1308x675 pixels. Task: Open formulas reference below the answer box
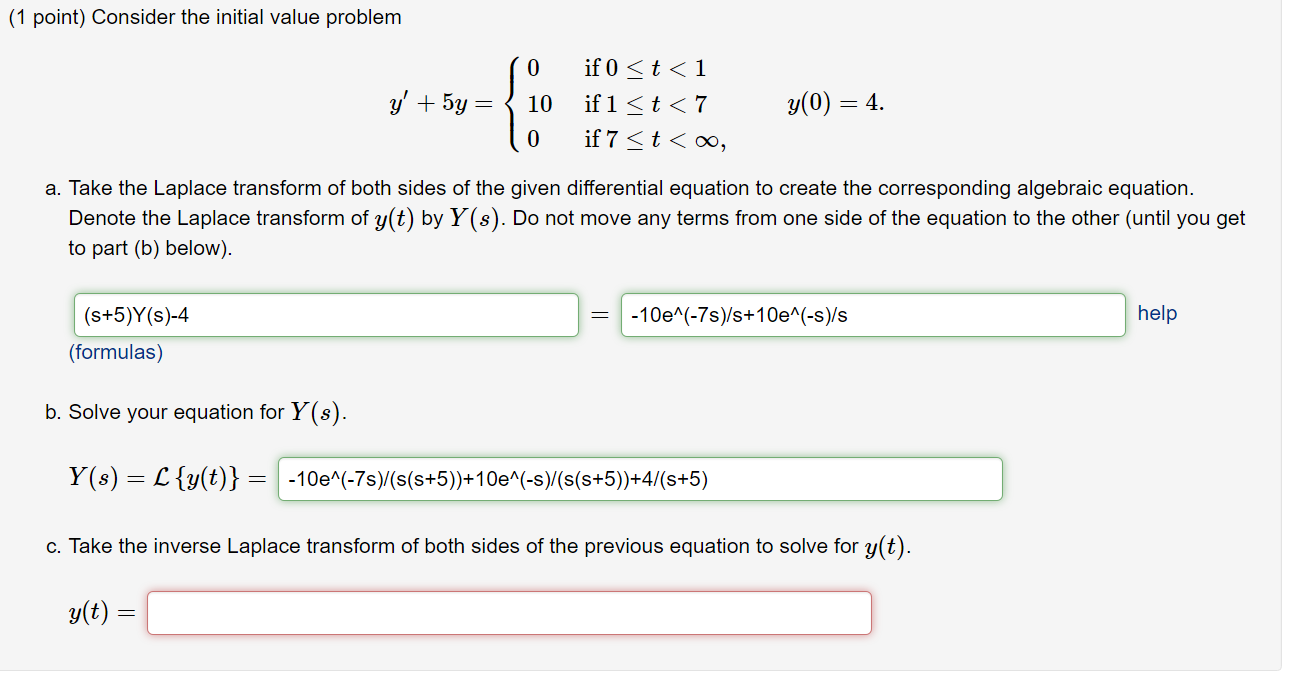tap(116, 352)
